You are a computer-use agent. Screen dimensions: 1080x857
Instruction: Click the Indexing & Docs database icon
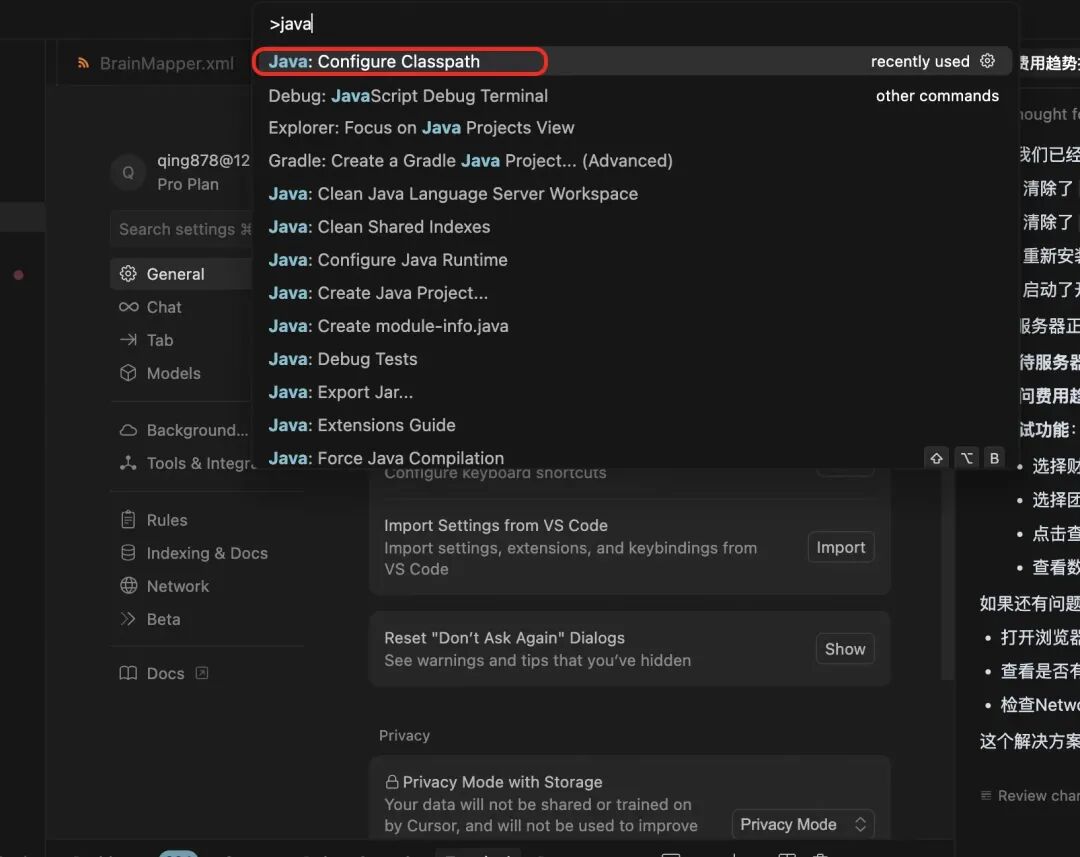pos(128,553)
